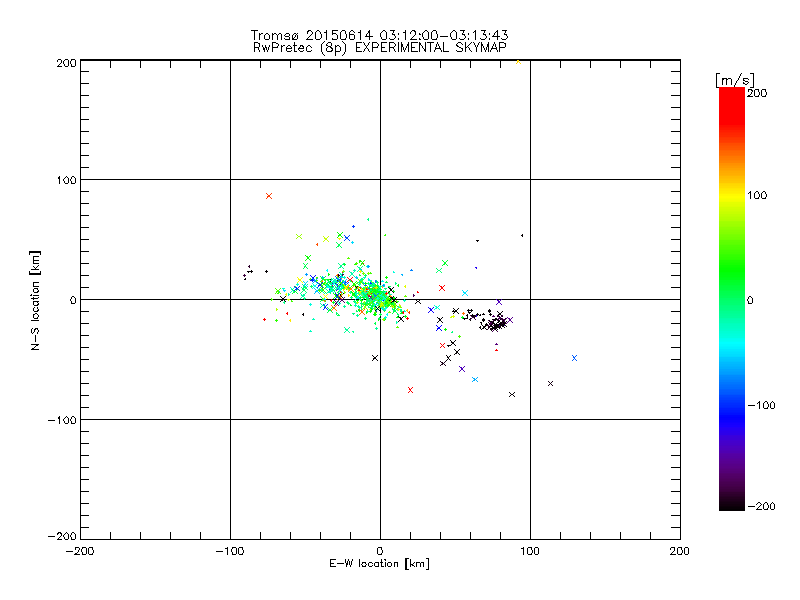Image resolution: width=800 pixels, height=600 pixels.
Task: Click the black bottom of the velocity colorbar
Action: pyautogui.click(x=732, y=504)
